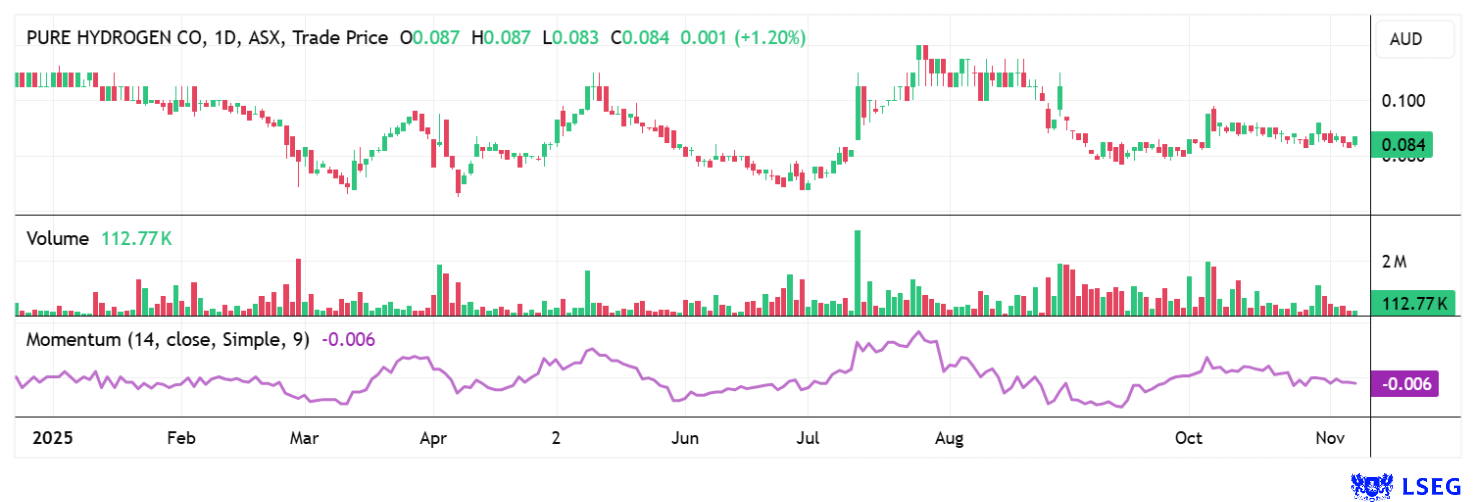Click the Nov time-axis label
This screenshot has width=1476, height=502.
(1330, 439)
